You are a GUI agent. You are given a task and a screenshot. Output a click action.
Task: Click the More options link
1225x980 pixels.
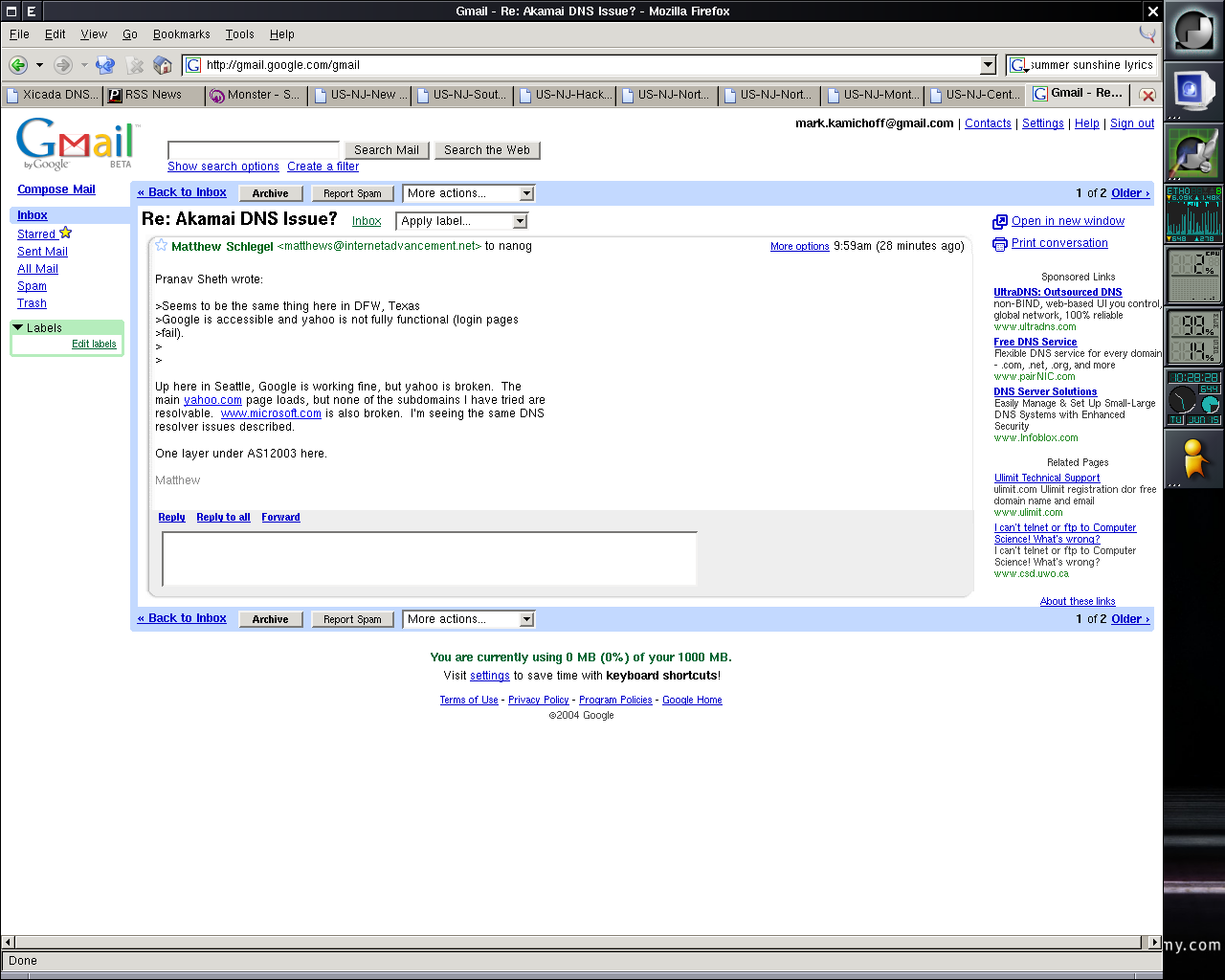pyautogui.click(x=800, y=246)
